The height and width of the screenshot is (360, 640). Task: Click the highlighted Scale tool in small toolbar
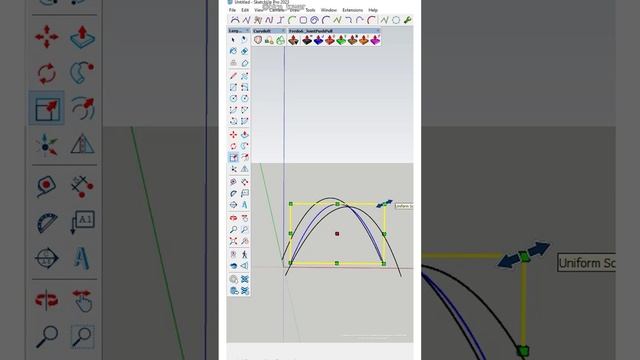[x=233, y=158]
